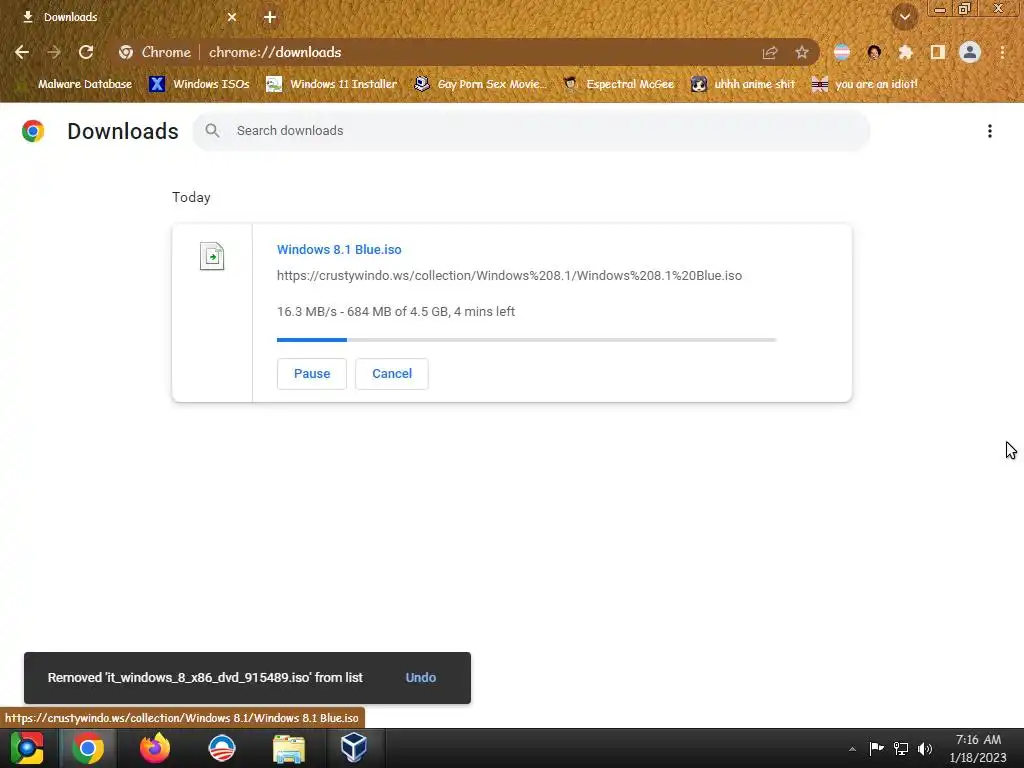Click the crustywindo.ws download source URL
Viewport: 1024px width, 768px height.
tap(509, 276)
